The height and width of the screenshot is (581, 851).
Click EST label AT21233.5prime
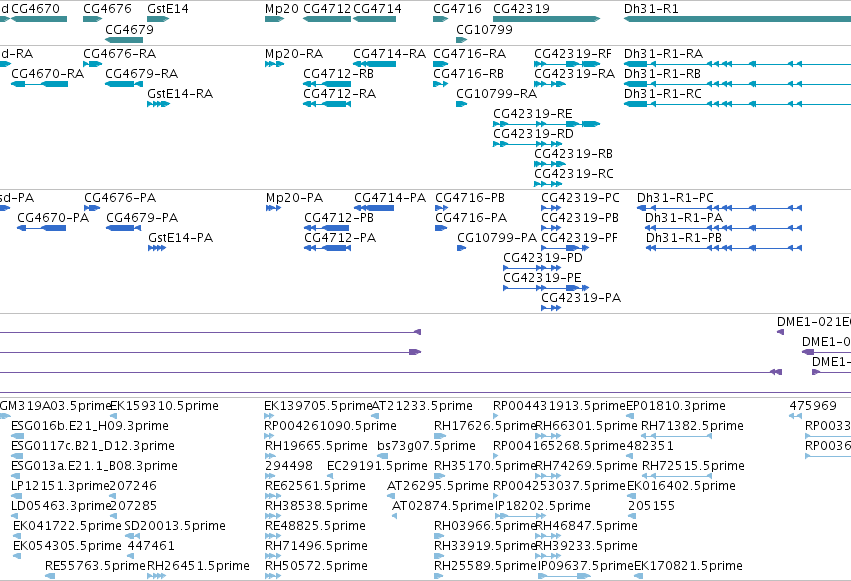[422, 406]
